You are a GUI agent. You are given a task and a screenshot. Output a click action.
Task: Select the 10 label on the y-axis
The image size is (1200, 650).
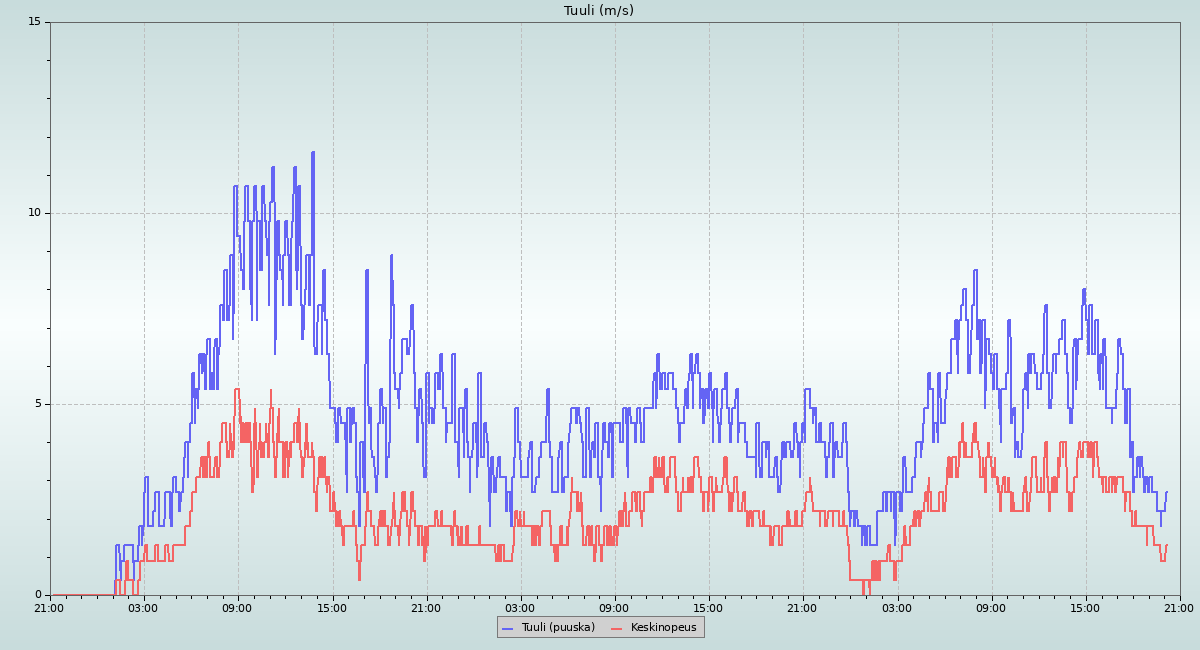coord(34,213)
